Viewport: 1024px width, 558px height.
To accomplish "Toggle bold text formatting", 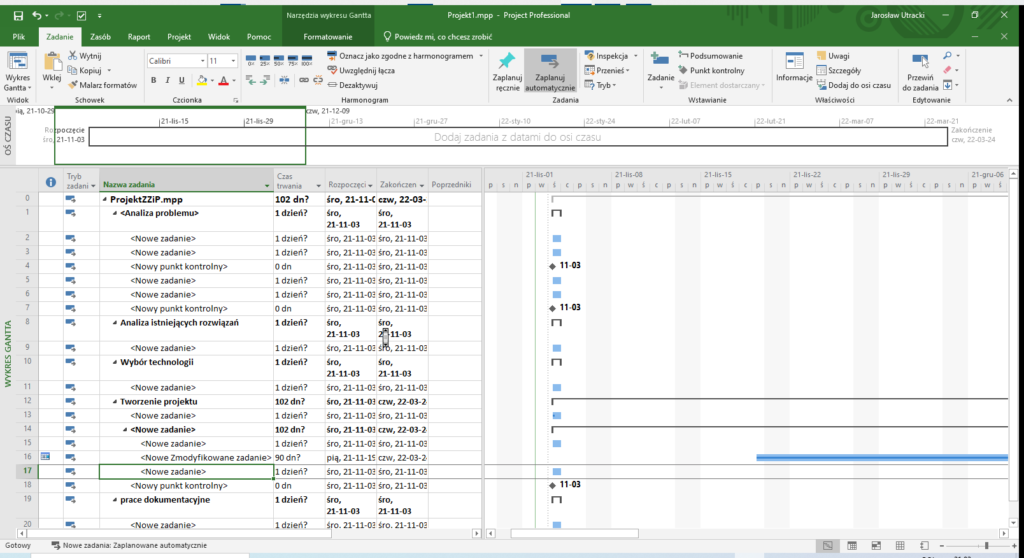I will coord(154,81).
